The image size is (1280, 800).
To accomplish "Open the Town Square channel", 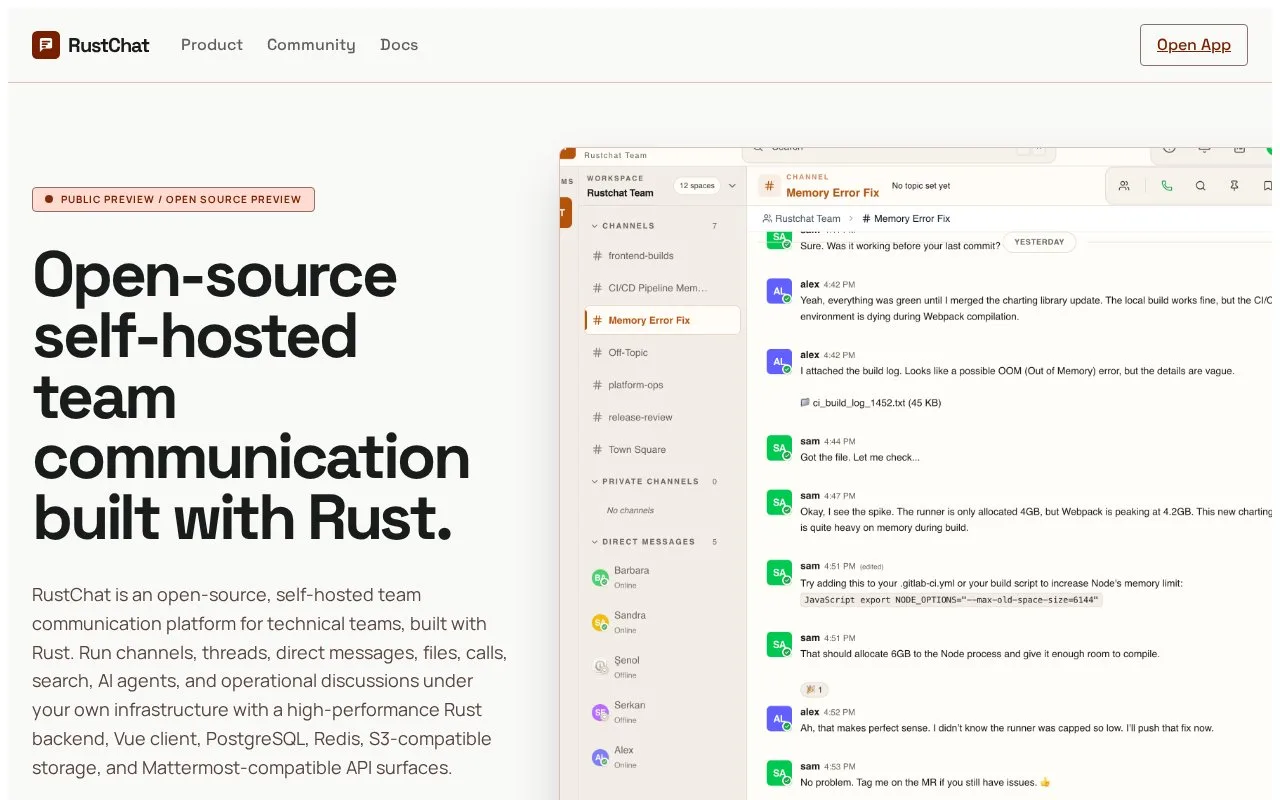I will point(662,450).
